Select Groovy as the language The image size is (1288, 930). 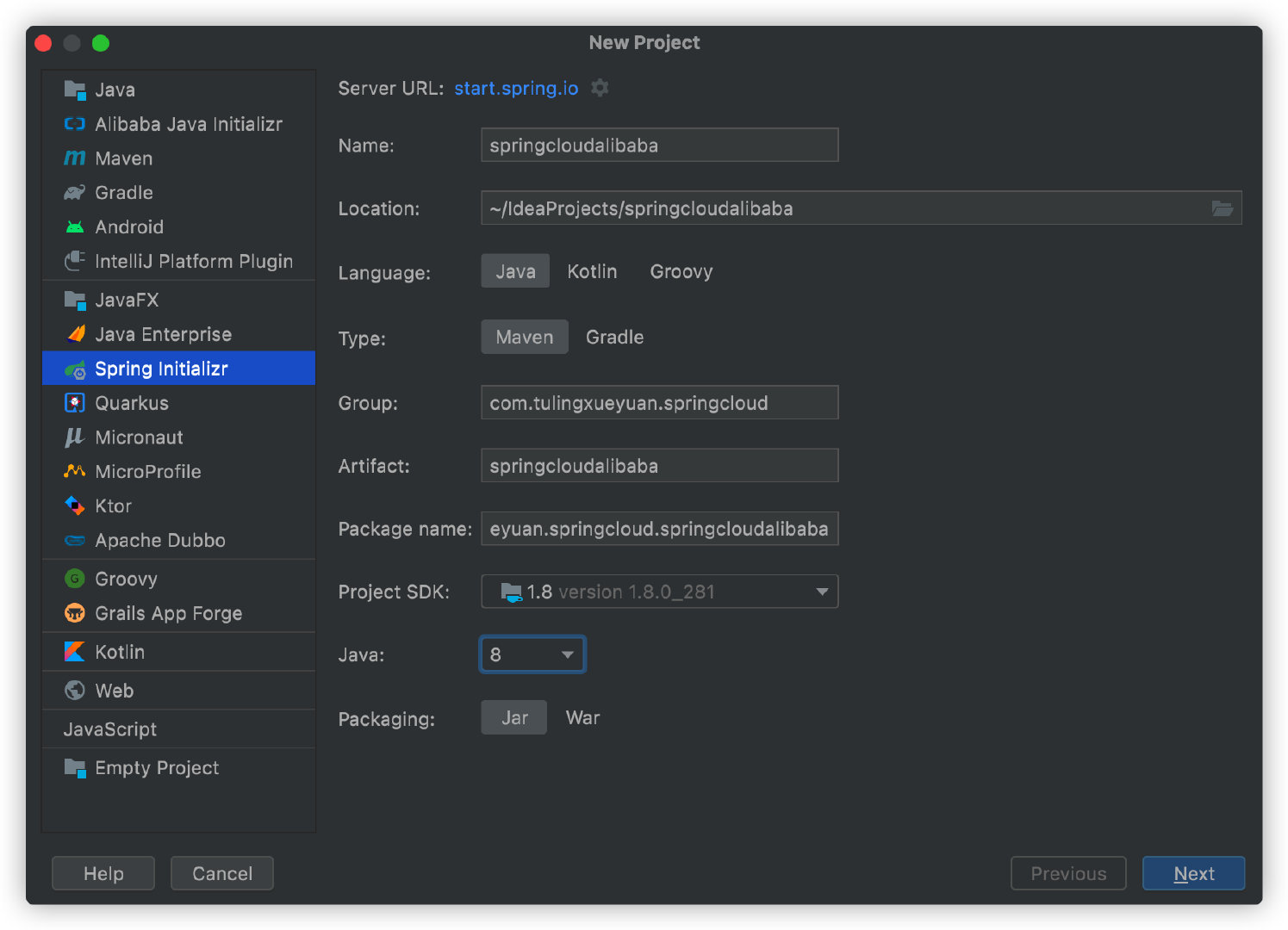(681, 272)
